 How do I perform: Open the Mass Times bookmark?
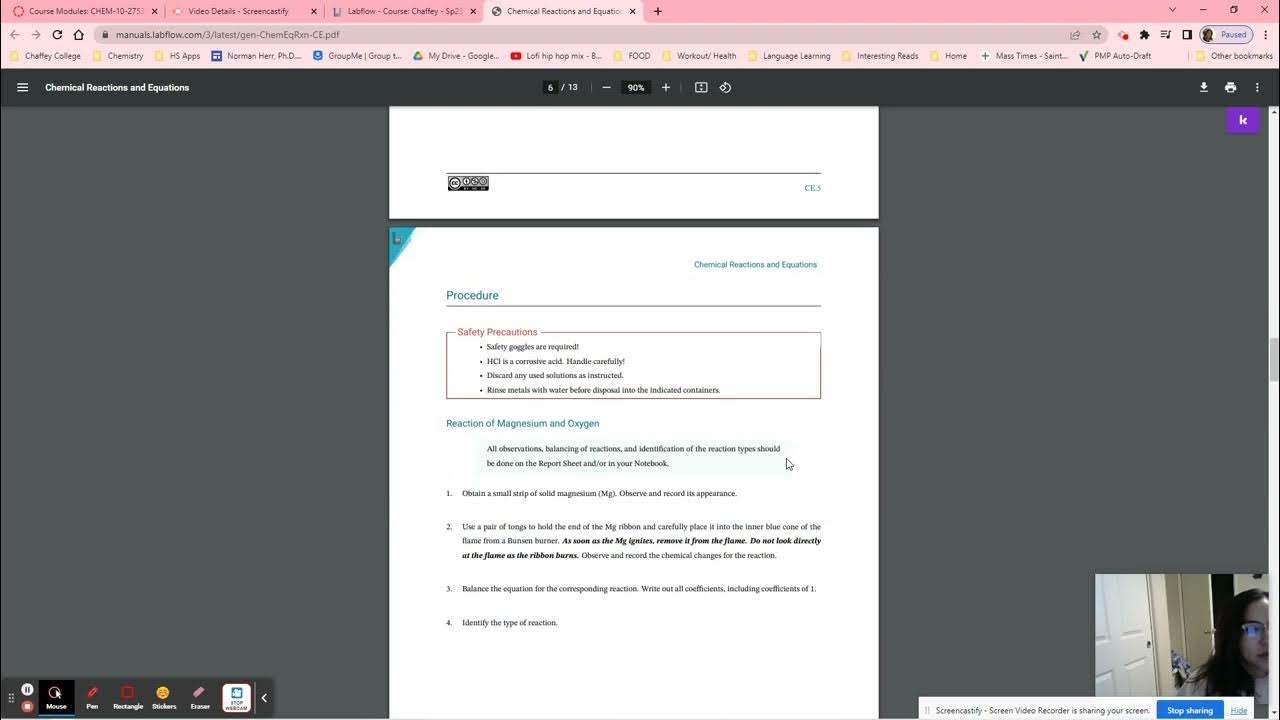click(1024, 56)
